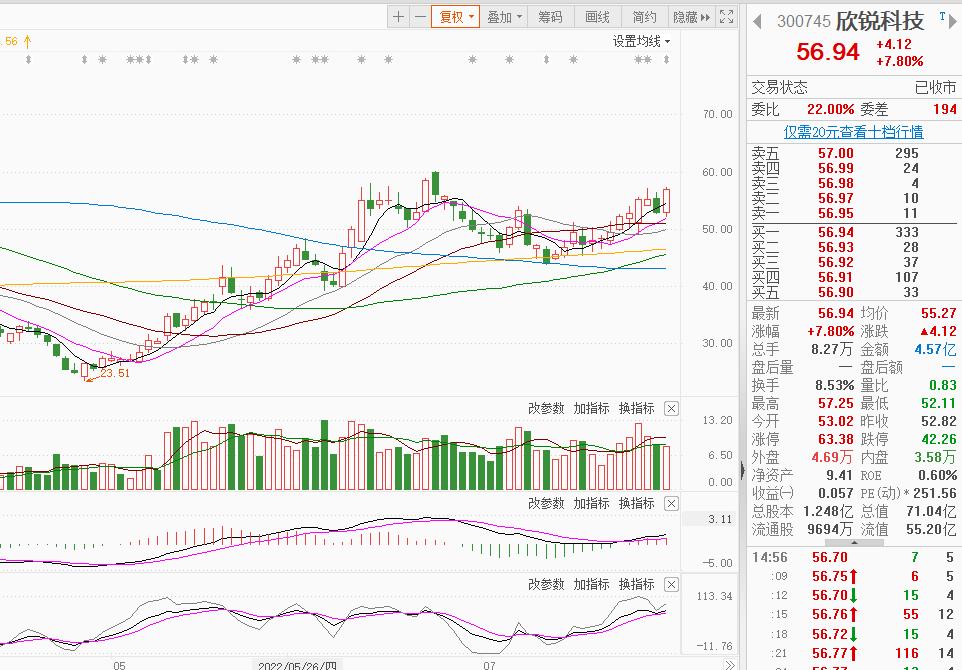Image resolution: width=962 pixels, height=670 pixels.
Task: Open link 仅需20元查看十档行情
Action: pos(853,132)
